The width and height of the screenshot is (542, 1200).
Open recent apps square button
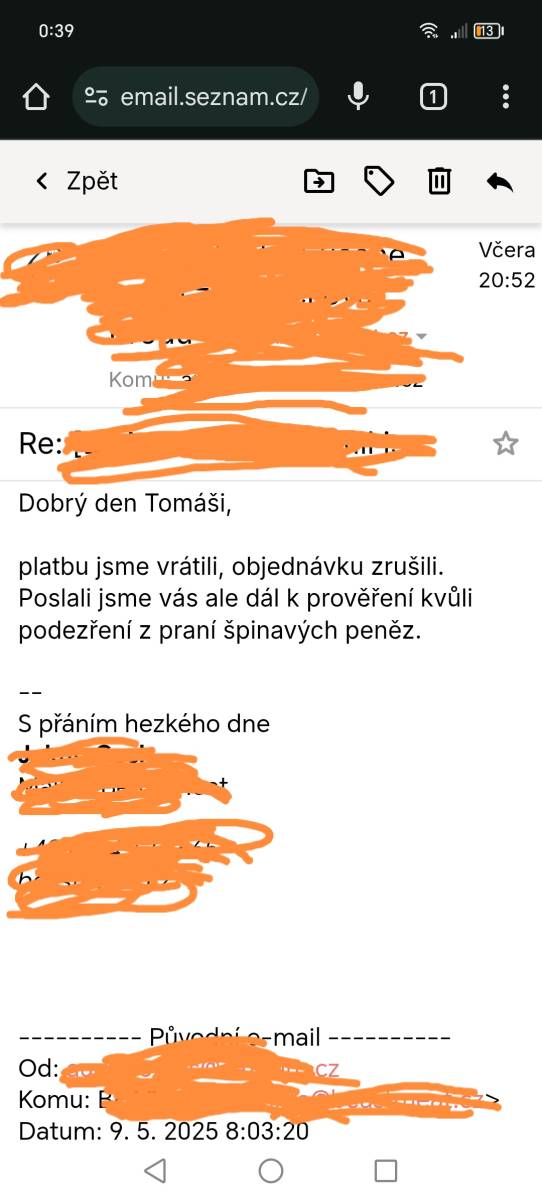click(386, 1171)
